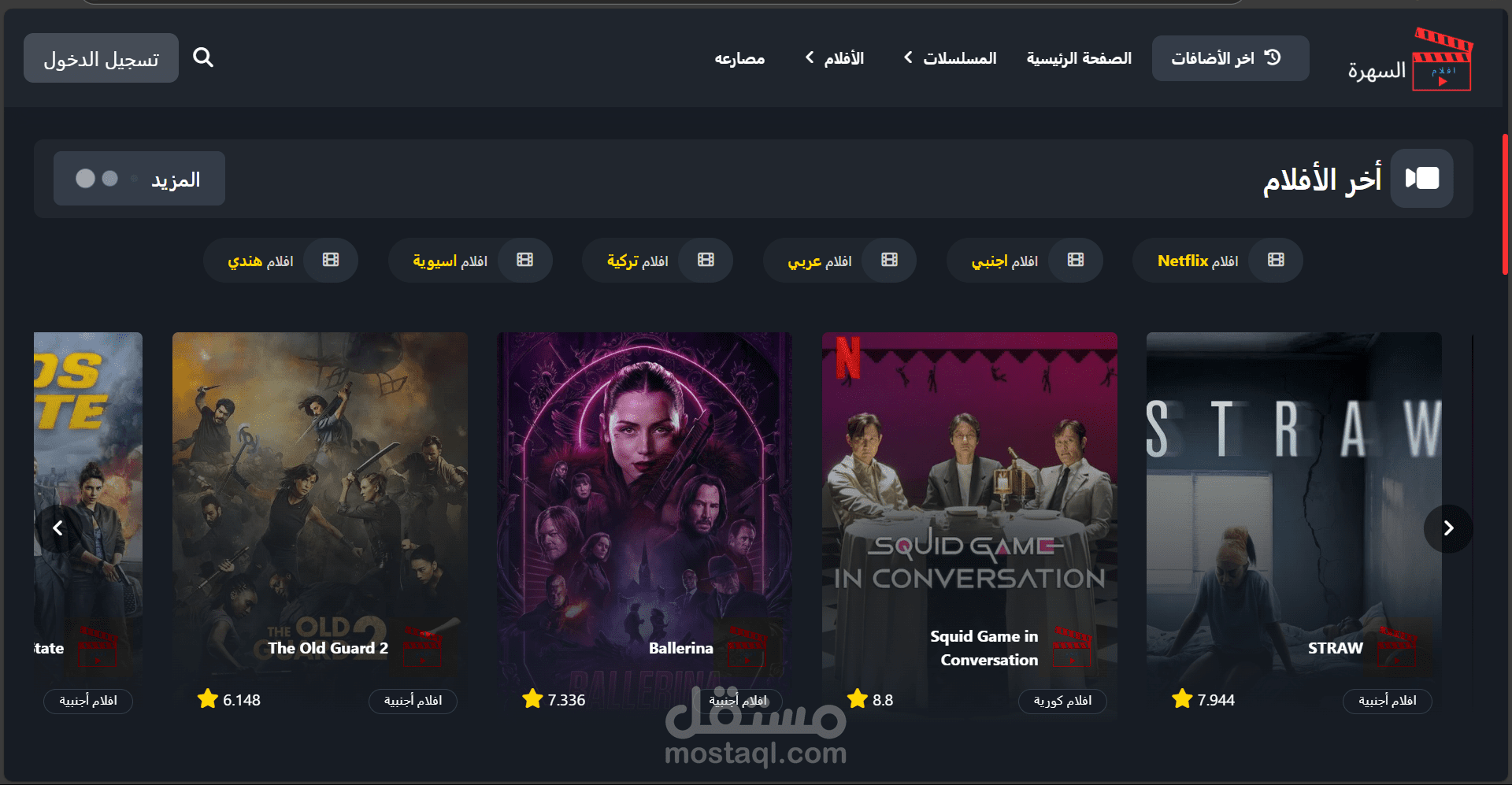The image size is (1512, 785).
Task: Click film icon next to افلام اجنبي
Action: 1076,260
